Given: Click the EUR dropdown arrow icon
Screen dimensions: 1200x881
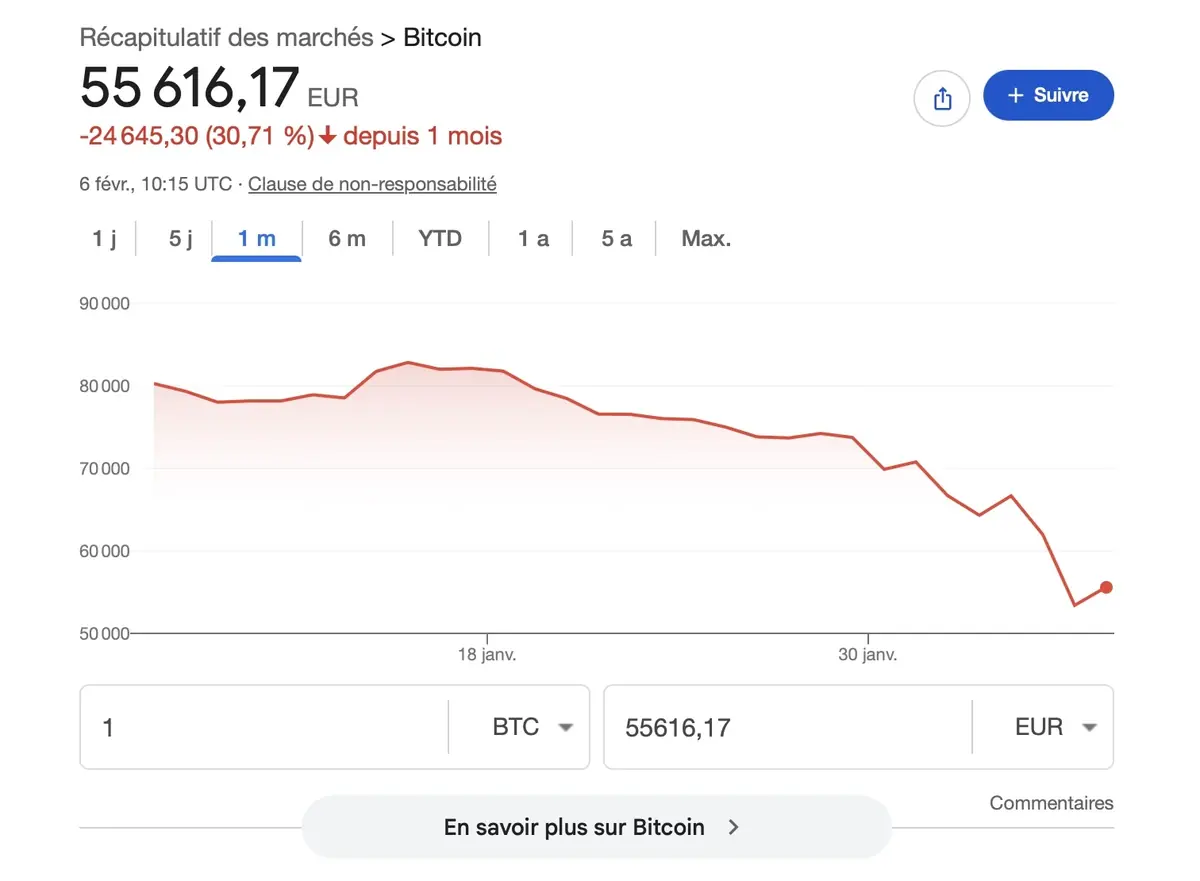Looking at the screenshot, I should tap(1089, 727).
